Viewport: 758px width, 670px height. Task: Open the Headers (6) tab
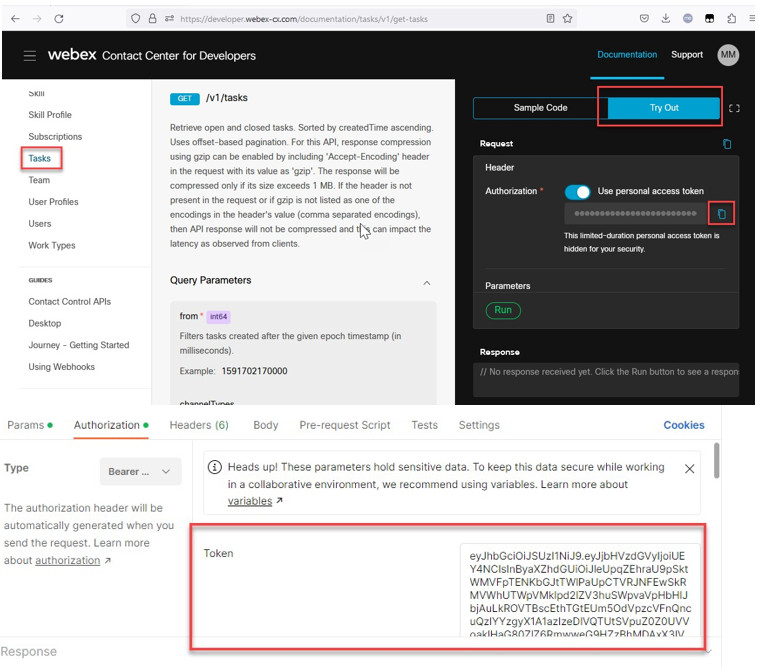click(199, 425)
